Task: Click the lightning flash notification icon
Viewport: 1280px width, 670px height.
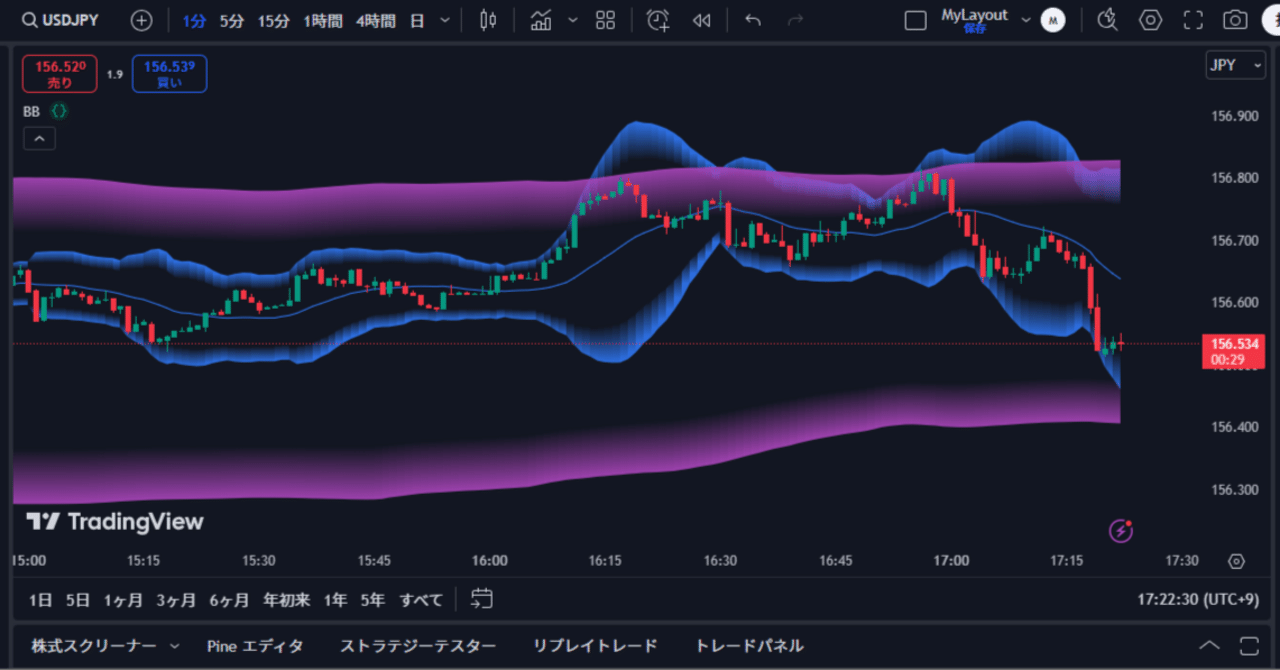Action: [x=1121, y=530]
